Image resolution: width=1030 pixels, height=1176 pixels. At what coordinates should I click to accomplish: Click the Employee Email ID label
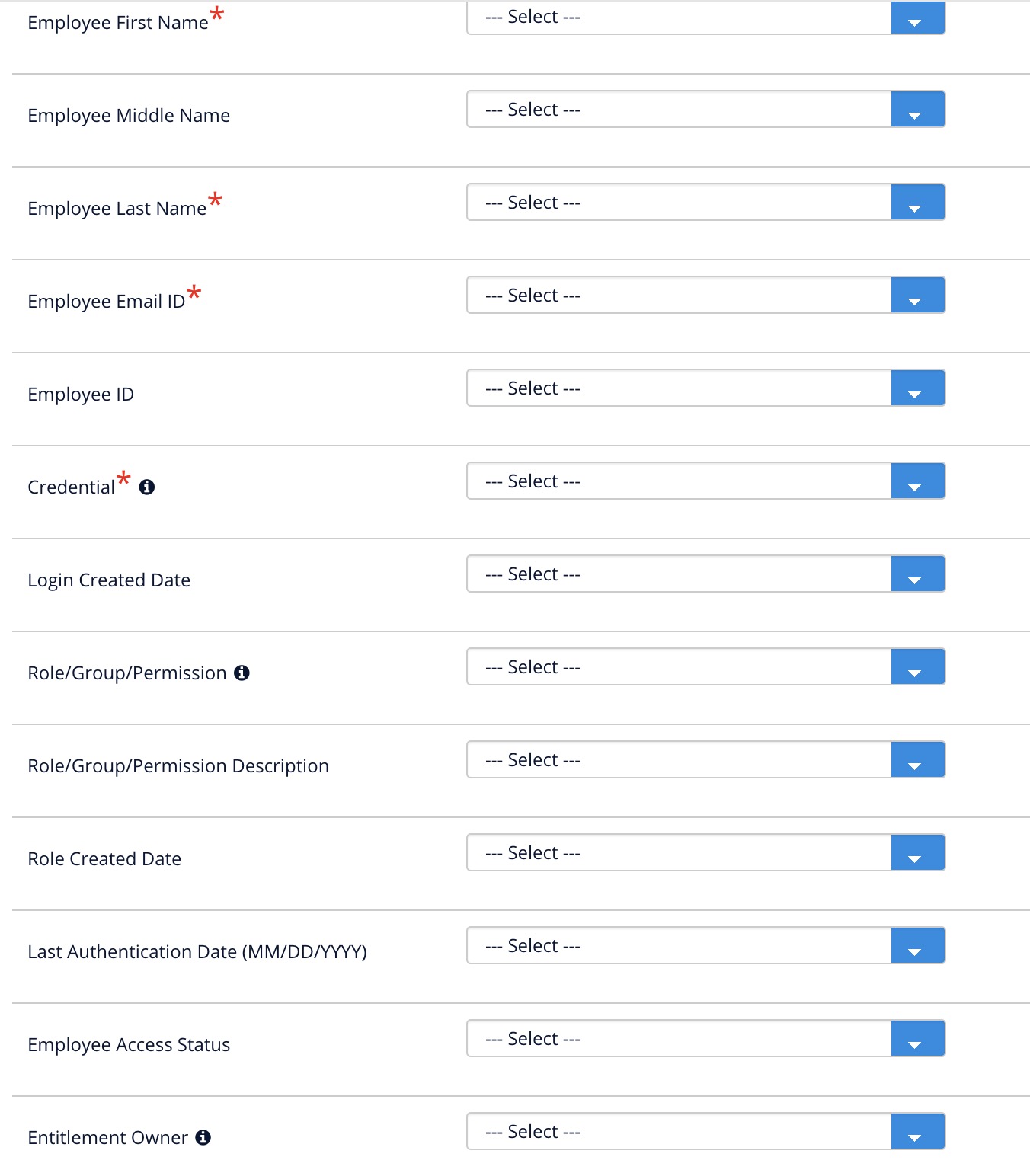[x=107, y=301]
